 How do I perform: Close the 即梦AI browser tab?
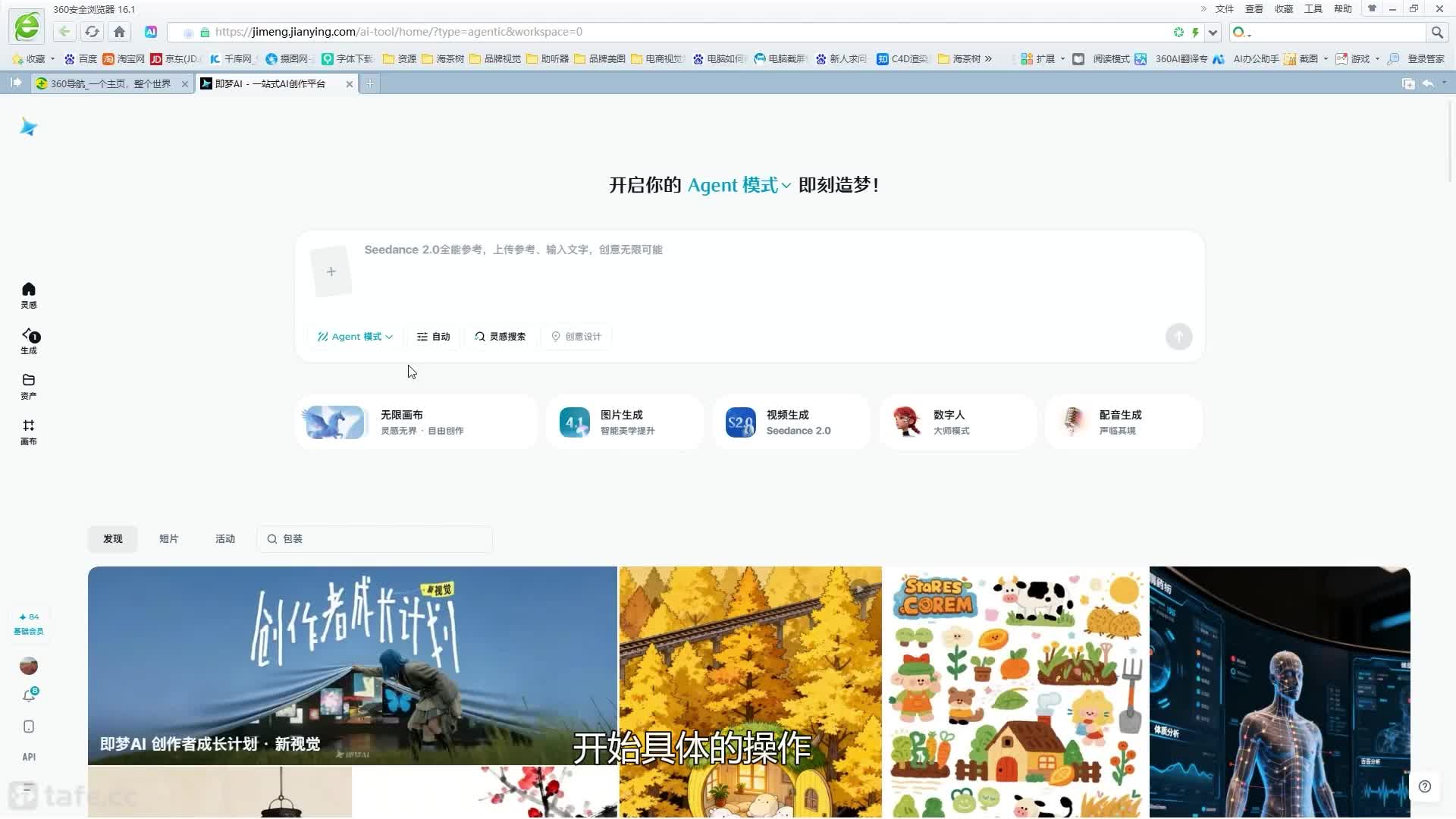tap(350, 84)
